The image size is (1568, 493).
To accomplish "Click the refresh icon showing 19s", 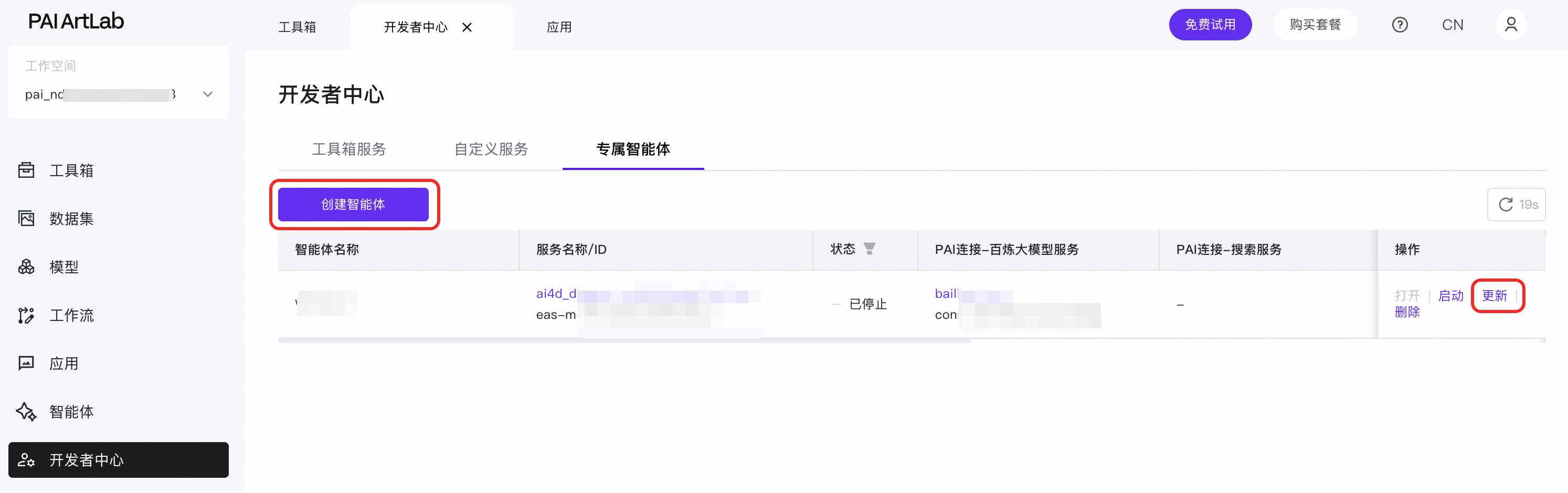I will [x=1516, y=205].
